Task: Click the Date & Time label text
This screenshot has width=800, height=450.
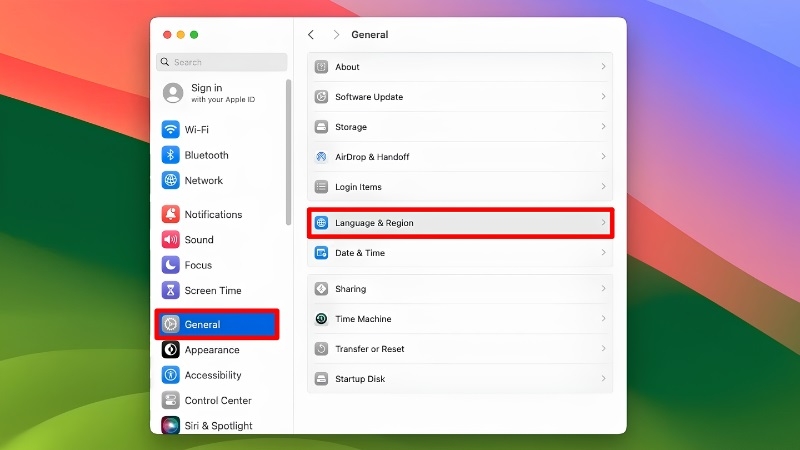Action: click(360, 253)
